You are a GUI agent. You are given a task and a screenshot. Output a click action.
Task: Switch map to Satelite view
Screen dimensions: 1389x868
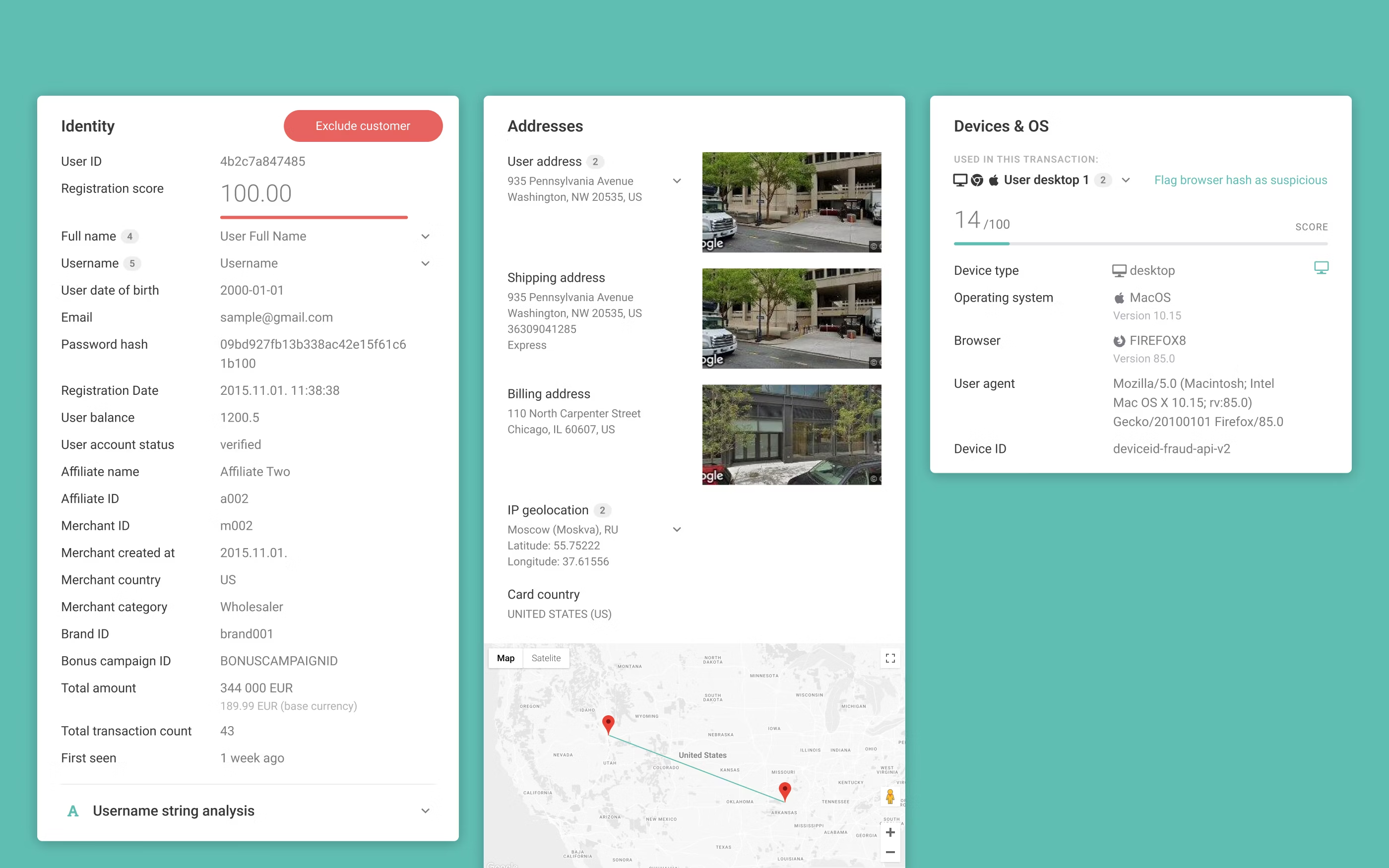[x=546, y=658]
